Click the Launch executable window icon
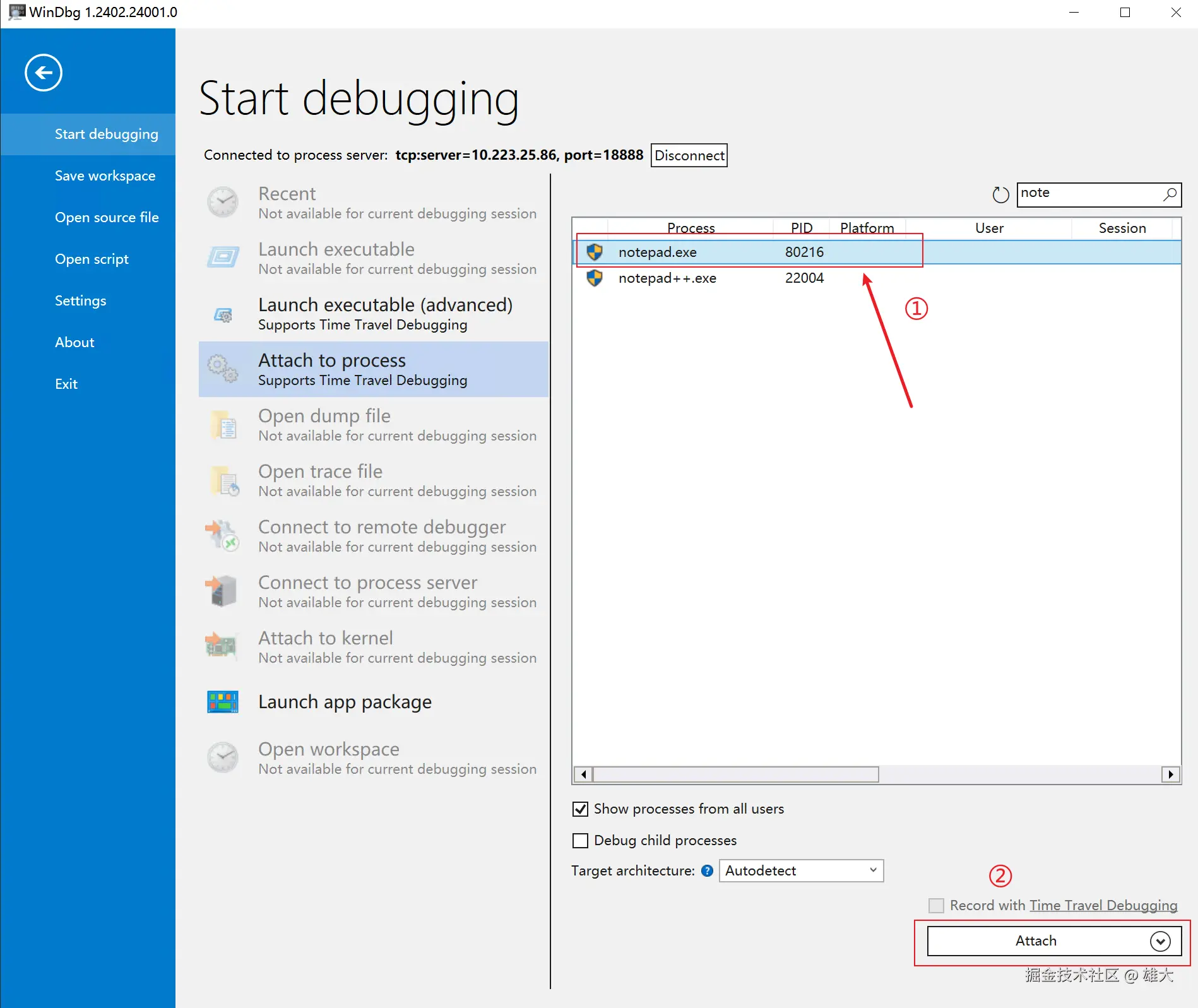 [223, 258]
